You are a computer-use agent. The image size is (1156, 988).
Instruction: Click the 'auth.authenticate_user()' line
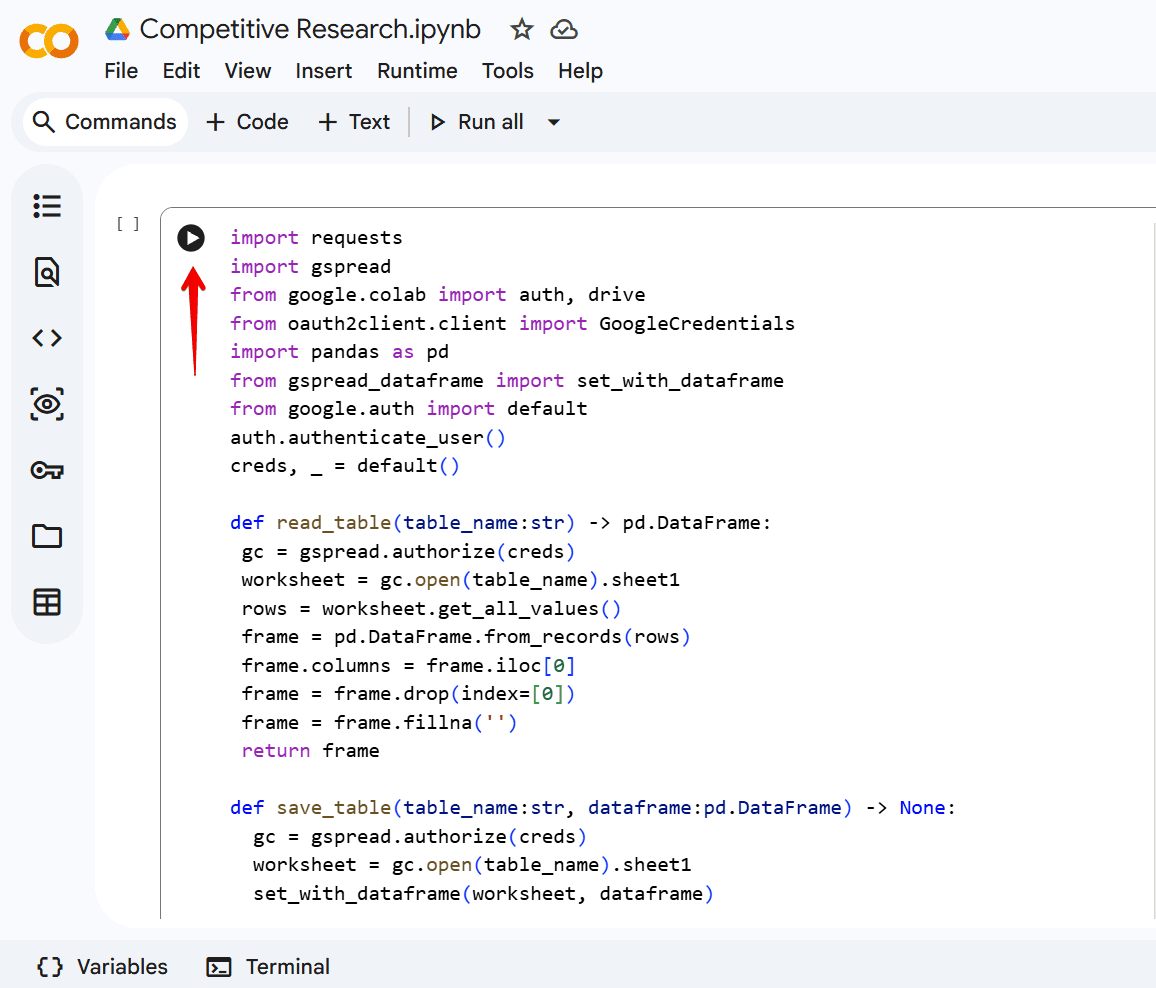pos(368,437)
